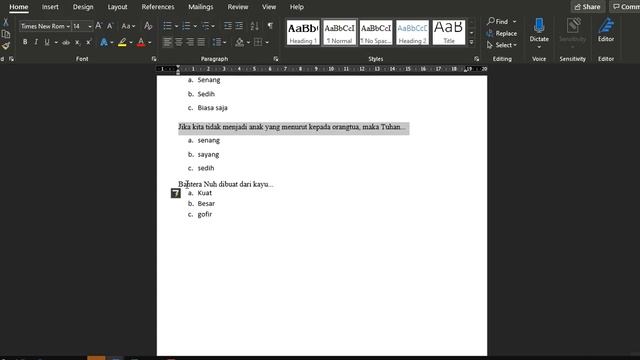Cut selection with scissors icon
Viewport: 640px width, 360px height.
click(x=6, y=22)
